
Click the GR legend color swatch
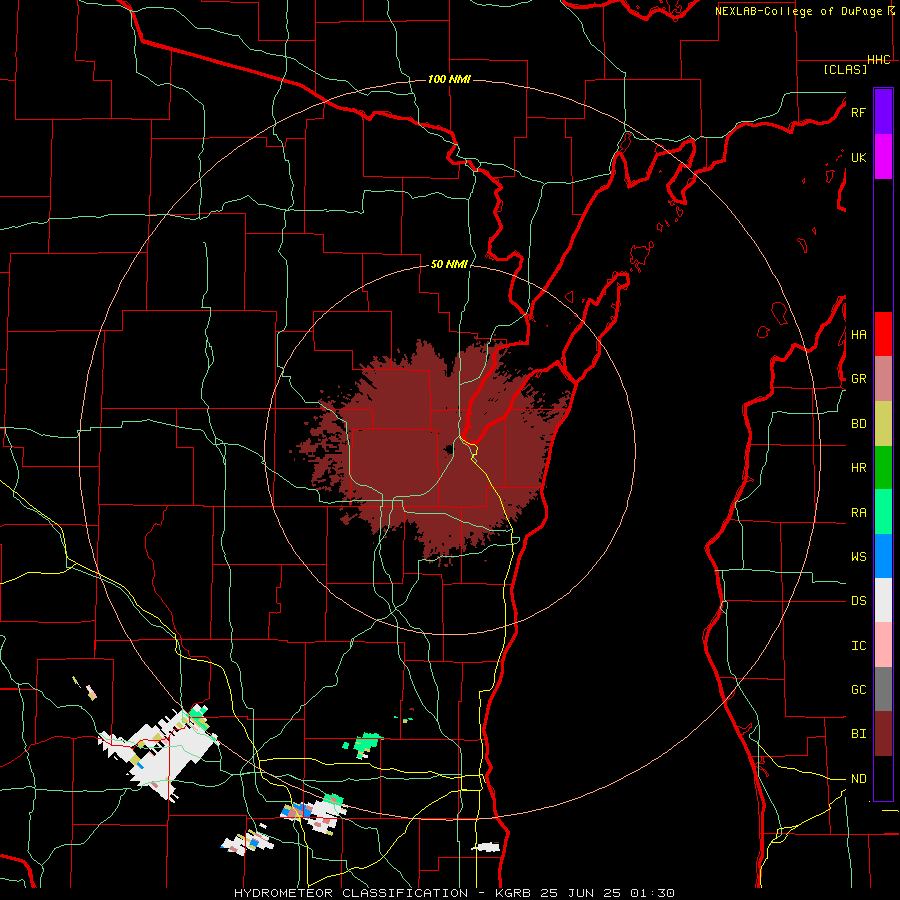[883, 379]
